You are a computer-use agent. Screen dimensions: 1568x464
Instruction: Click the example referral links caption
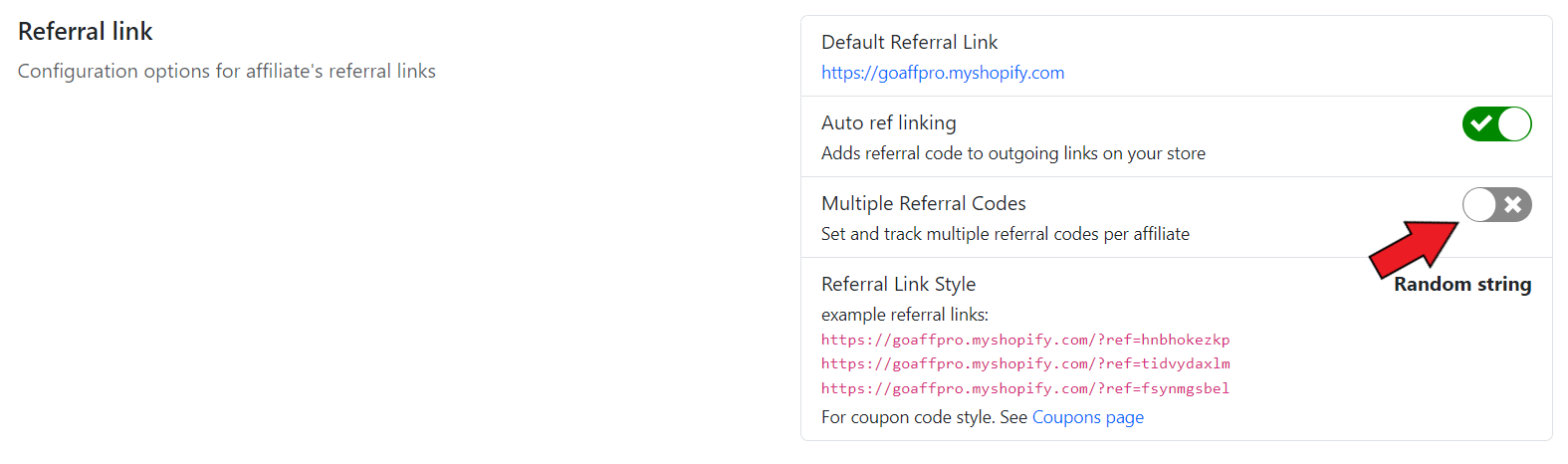(904, 315)
